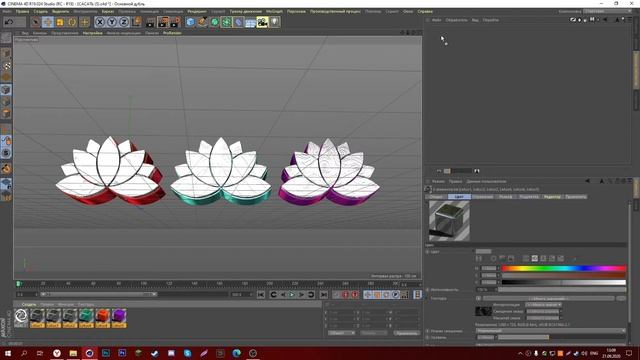
Task: Open render settings clapperboard with gear icon
Action: pos(176,22)
